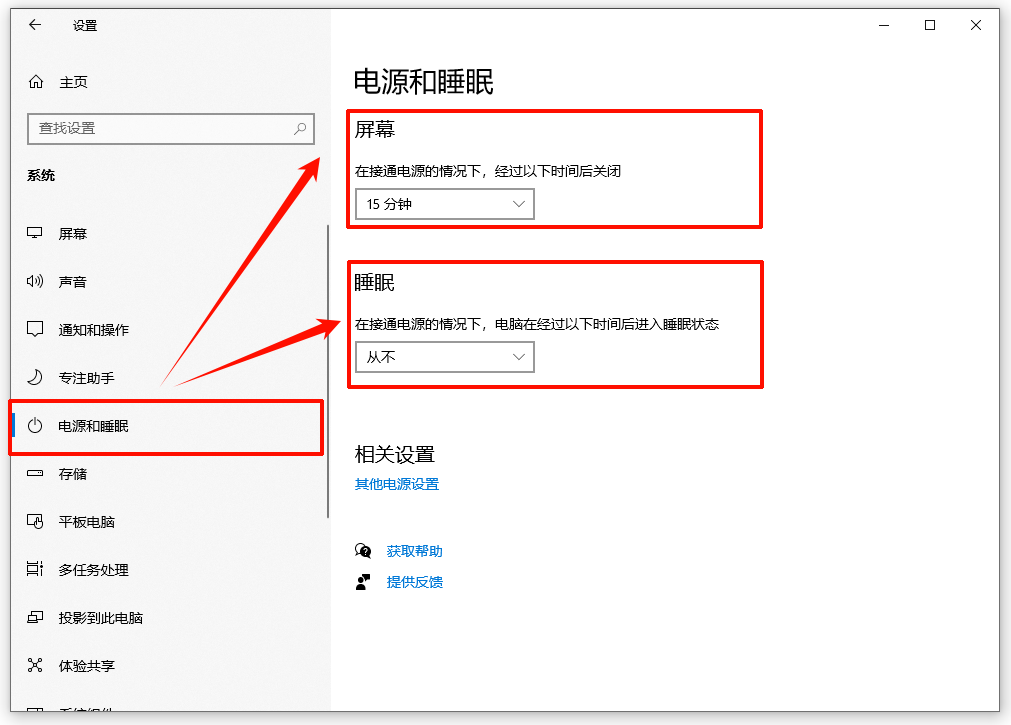Open the screen timeout dropdown showing 15 分钟

pyautogui.click(x=444, y=203)
